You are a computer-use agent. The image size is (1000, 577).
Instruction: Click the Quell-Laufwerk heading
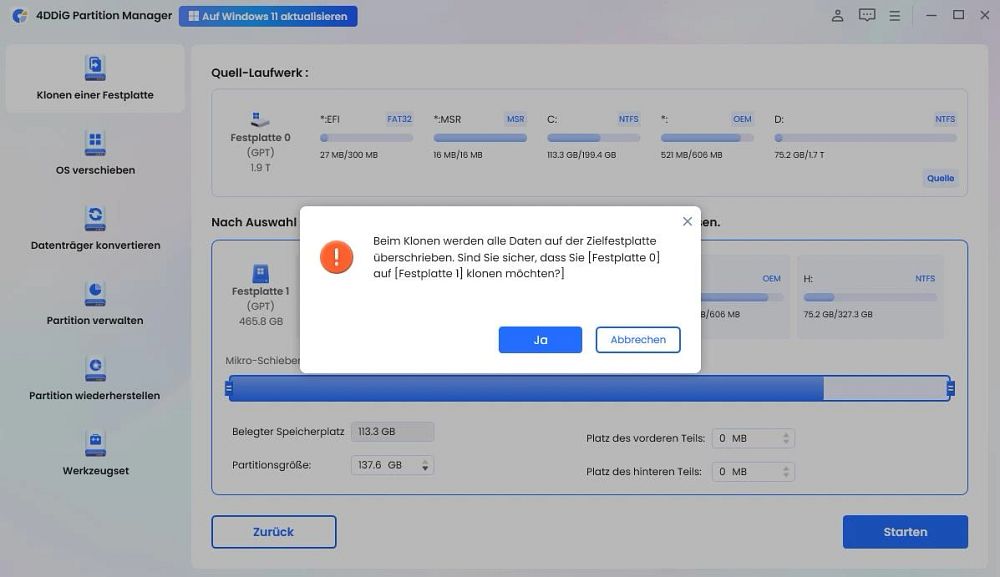pos(260,73)
